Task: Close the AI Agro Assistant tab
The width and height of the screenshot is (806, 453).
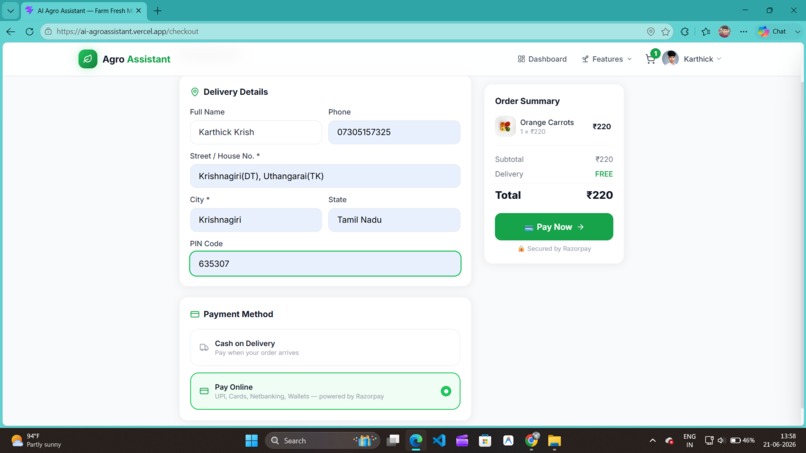Action: (138, 10)
